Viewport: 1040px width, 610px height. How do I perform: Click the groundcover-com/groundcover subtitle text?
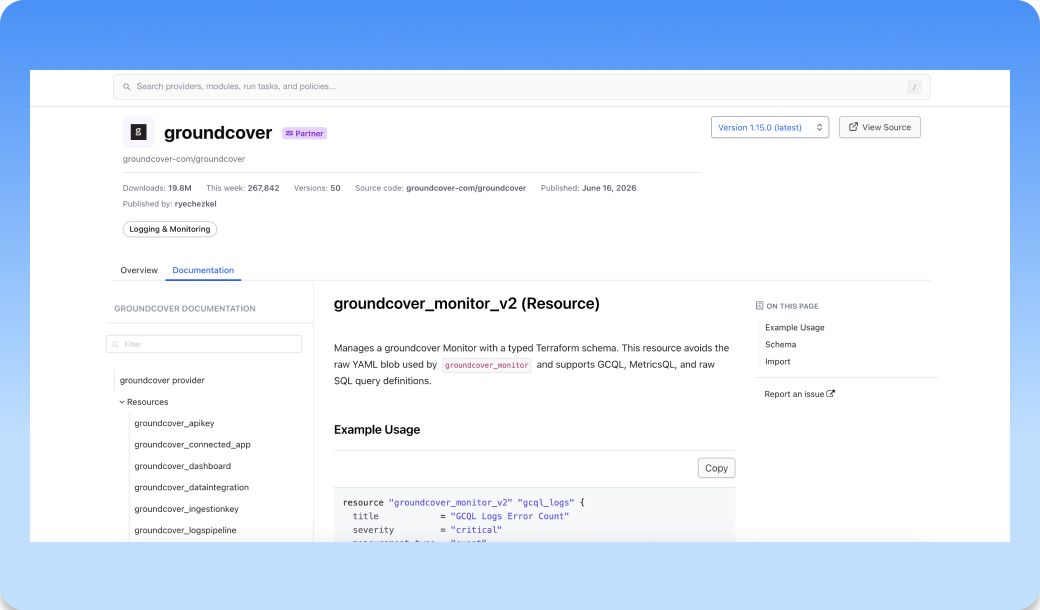click(x=184, y=159)
